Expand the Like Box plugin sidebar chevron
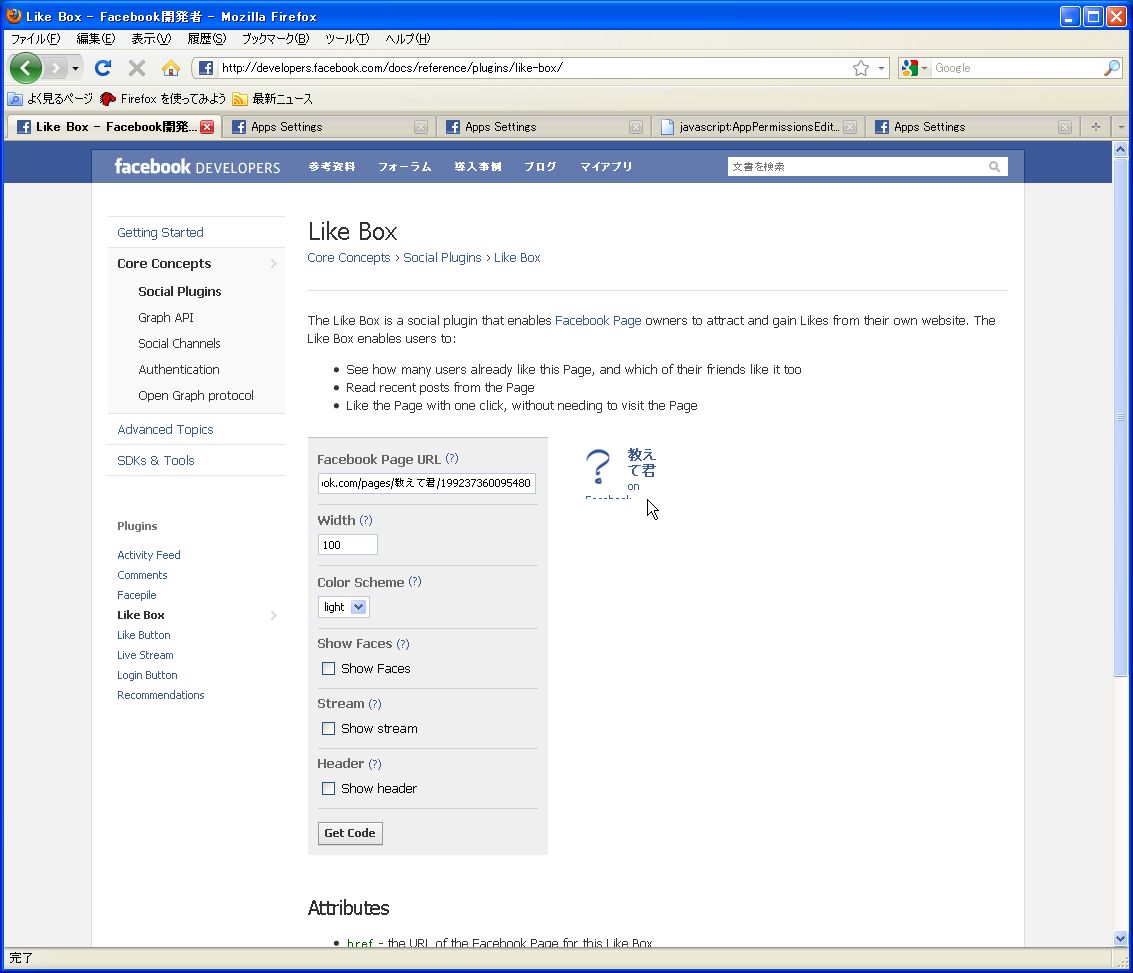The width and height of the screenshot is (1133, 973). click(273, 615)
